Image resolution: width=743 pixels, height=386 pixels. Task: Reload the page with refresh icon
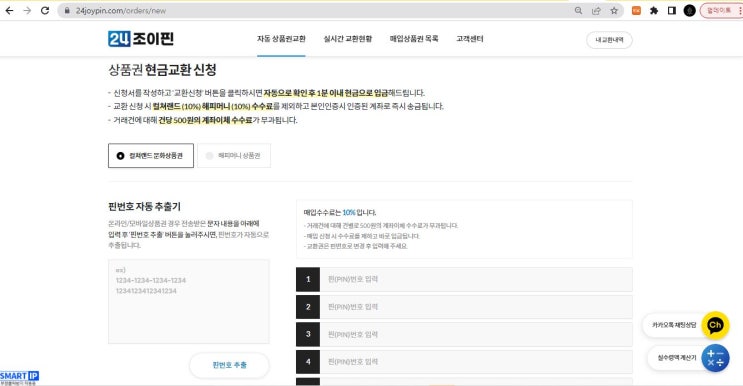45,10
